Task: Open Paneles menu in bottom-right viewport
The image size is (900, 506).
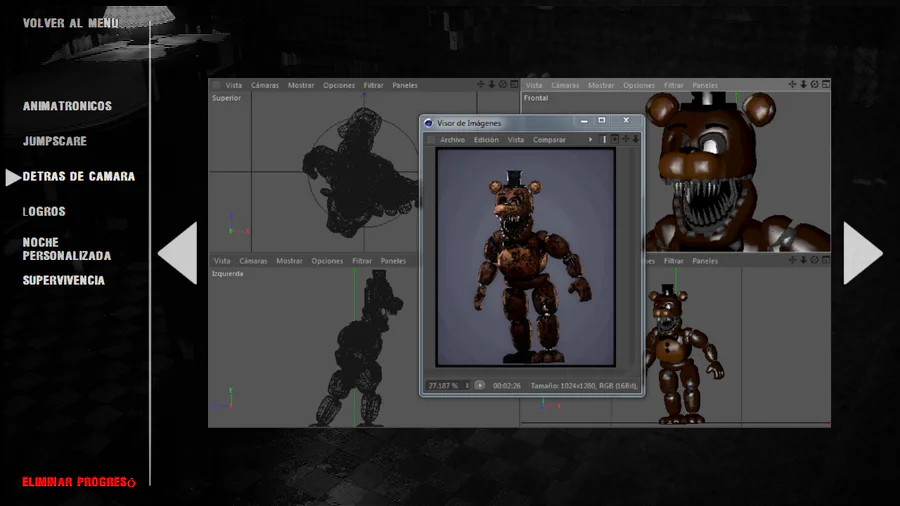Action: (705, 260)
